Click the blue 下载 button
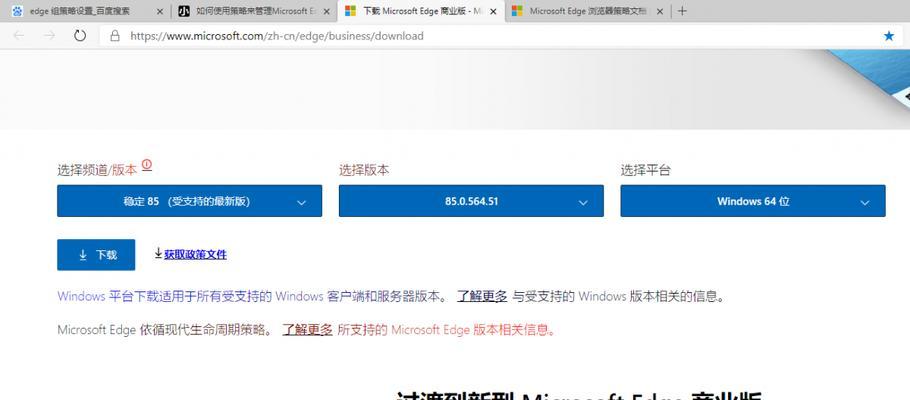910x400 pixels. click(x=96, y=255)
